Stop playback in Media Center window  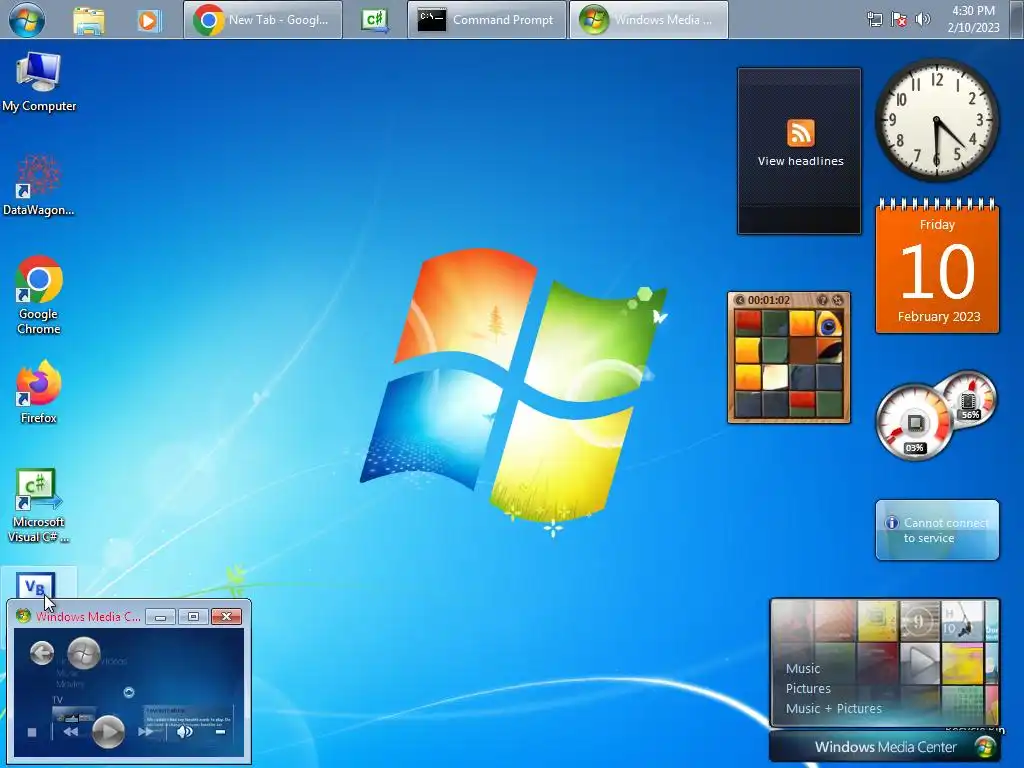click(x=32, y=732)
